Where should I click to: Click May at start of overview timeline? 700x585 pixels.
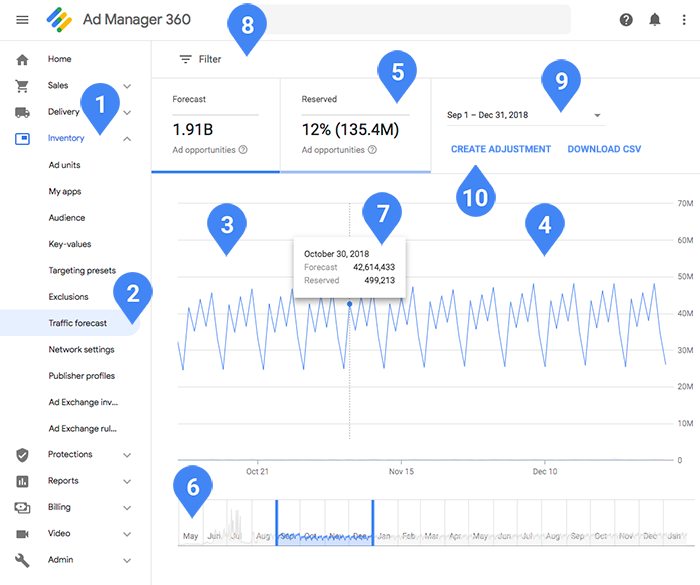pyautogui.click(x=191, y=536)
